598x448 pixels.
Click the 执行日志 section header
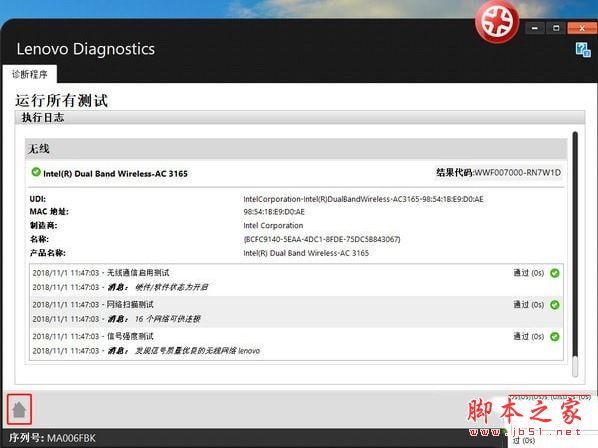point(300,117)
